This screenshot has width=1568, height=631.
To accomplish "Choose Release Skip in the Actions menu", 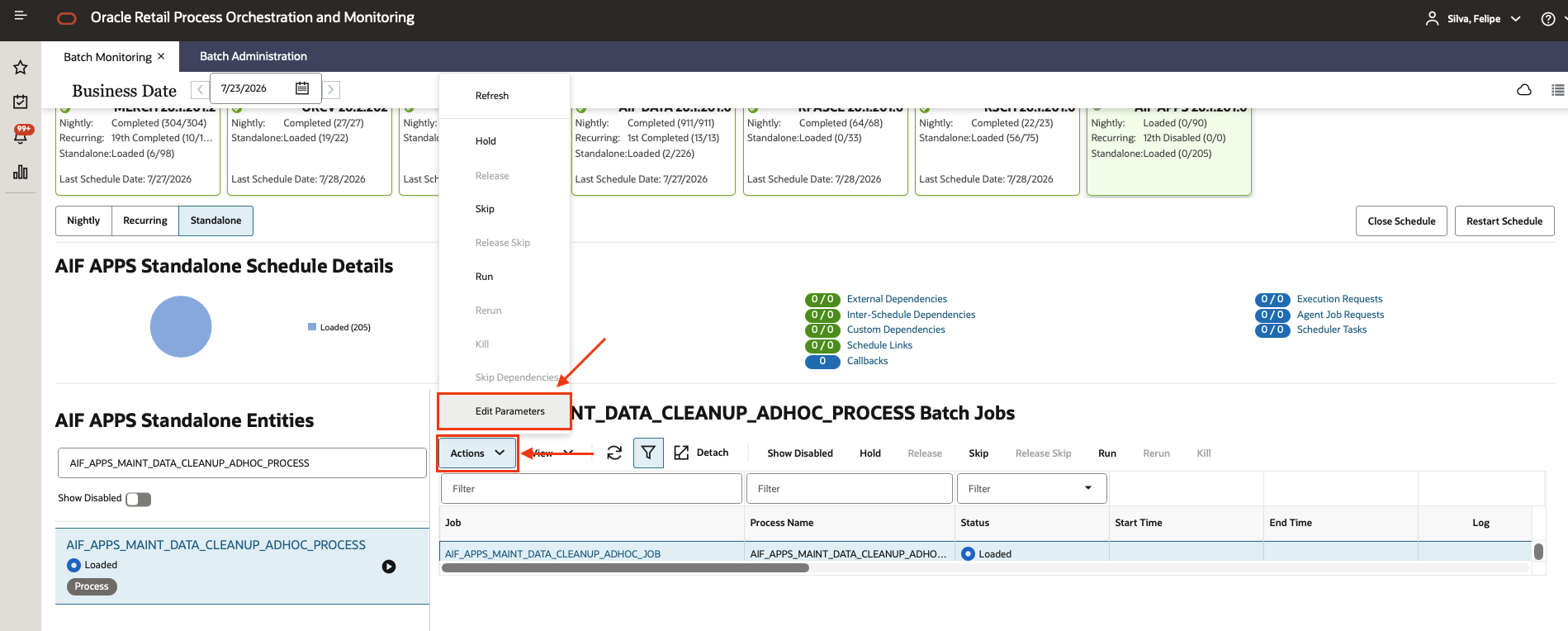I will (503, 243).
